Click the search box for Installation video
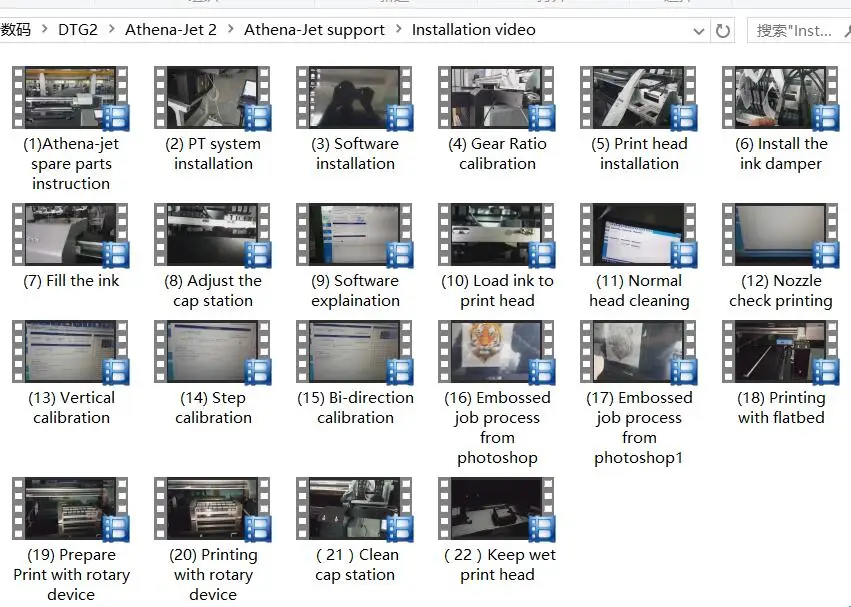851x607 pixels. 798,31
